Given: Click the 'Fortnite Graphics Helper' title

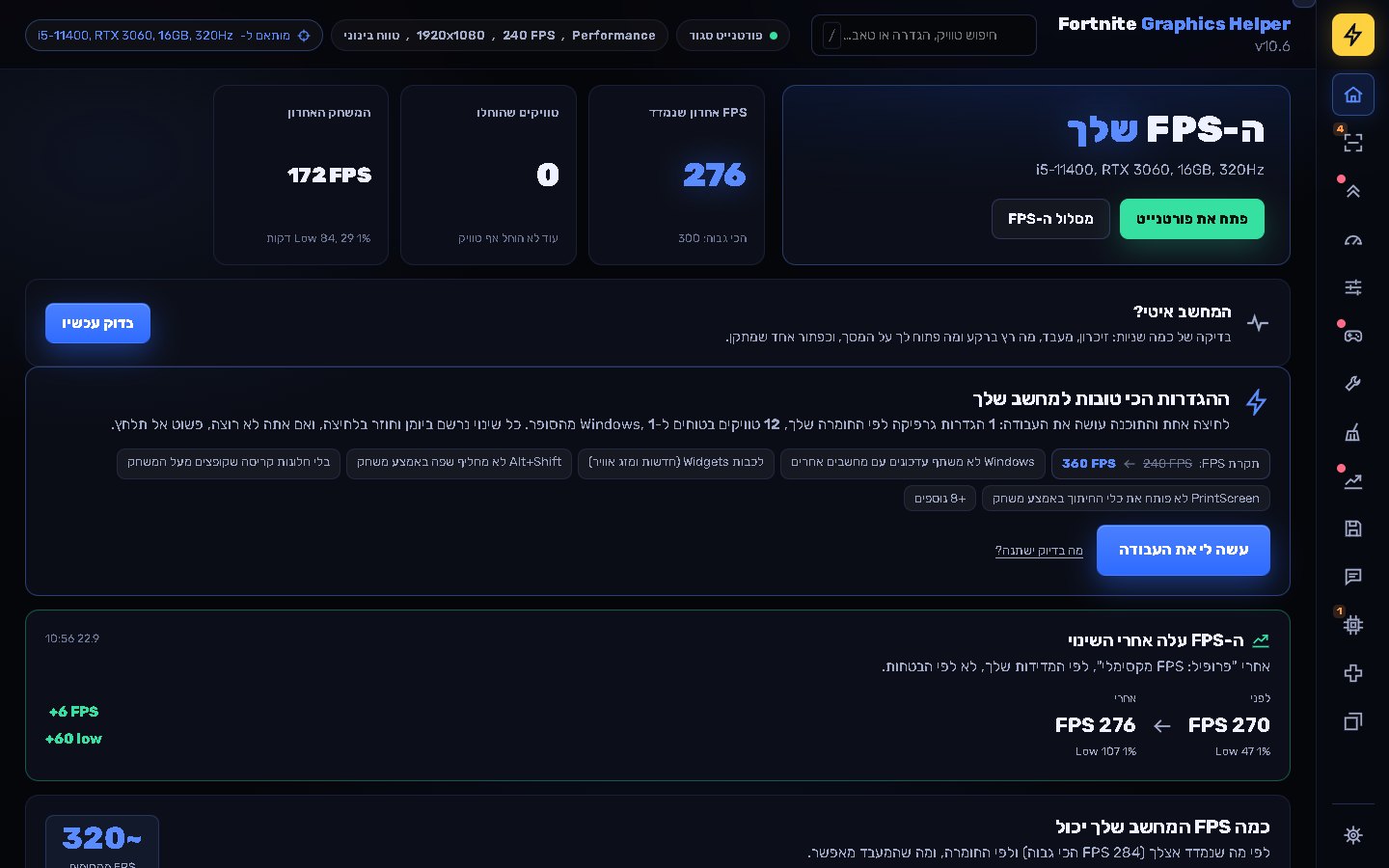Looking at the screenshot, I should coord(1174,24).
